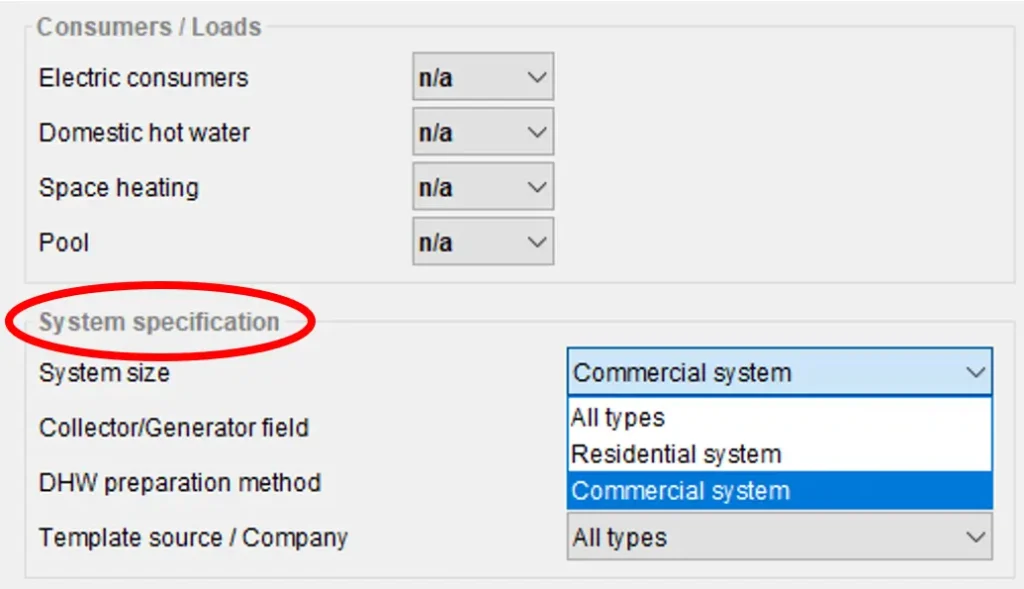The height and width of the screenshot is (589, 1024).
Task: Click the Space heating label
Action: pyautogui.click(x=118, y=188)
